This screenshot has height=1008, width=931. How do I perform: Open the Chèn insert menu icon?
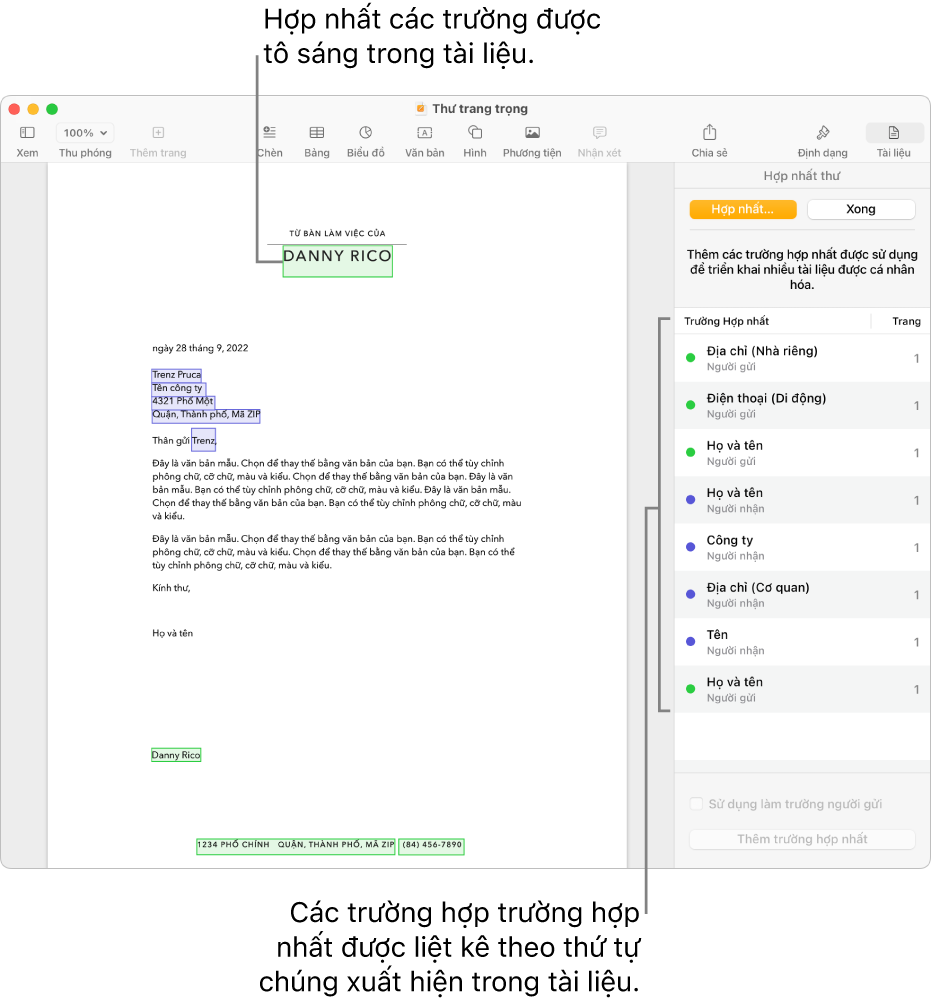click(269, 132)
